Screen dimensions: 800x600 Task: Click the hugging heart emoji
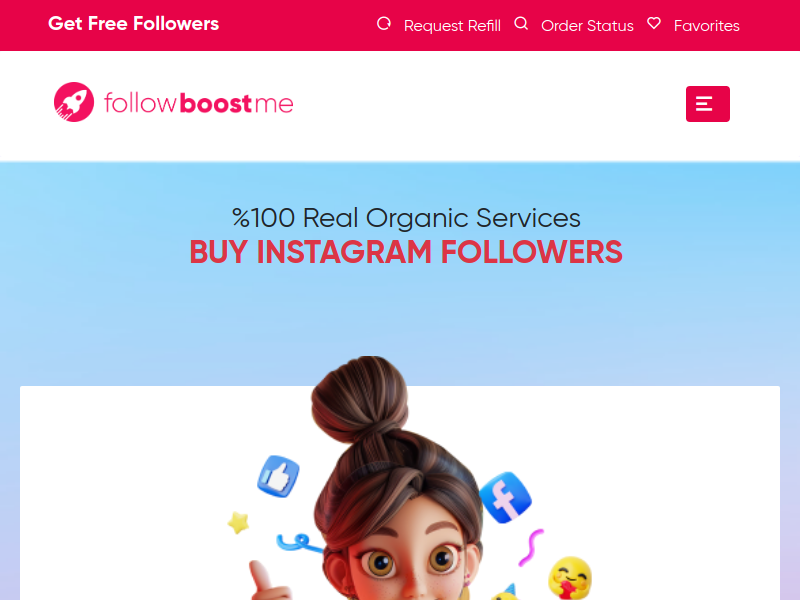click(570, 578)
